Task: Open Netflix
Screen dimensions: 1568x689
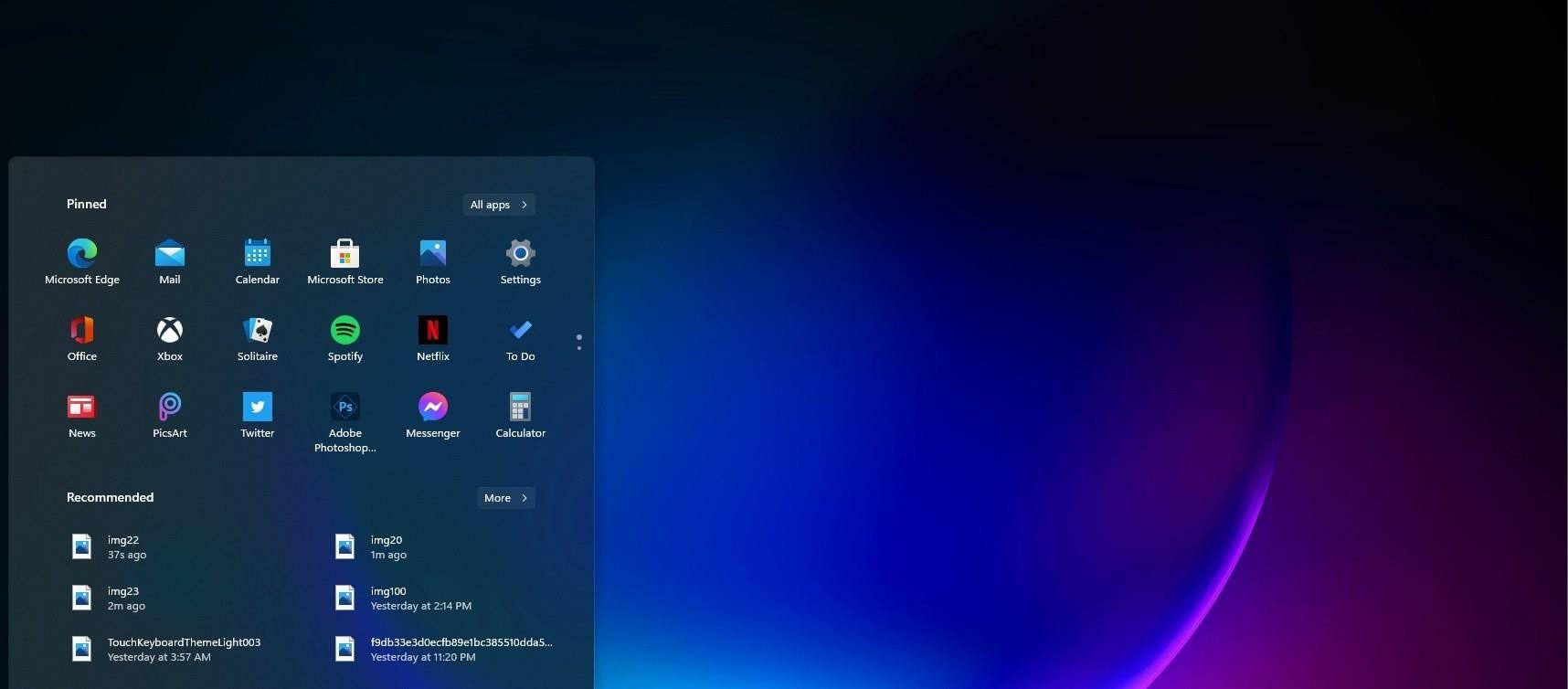Action: (433, 338)
